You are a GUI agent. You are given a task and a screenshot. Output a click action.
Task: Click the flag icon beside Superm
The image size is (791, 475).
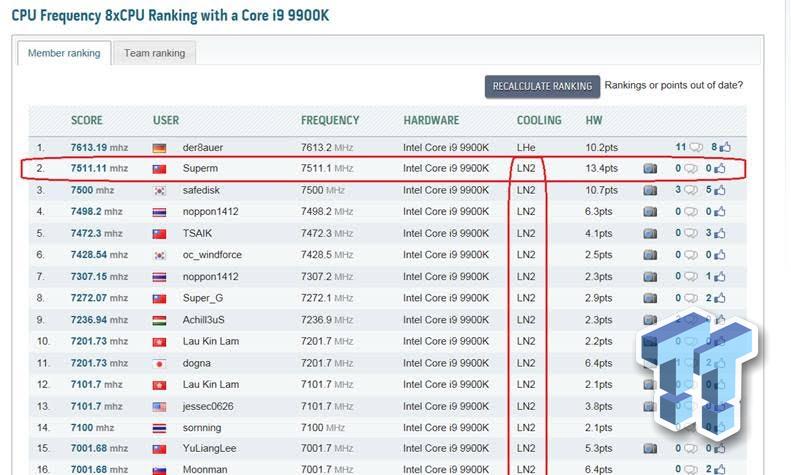click(159, 169)
